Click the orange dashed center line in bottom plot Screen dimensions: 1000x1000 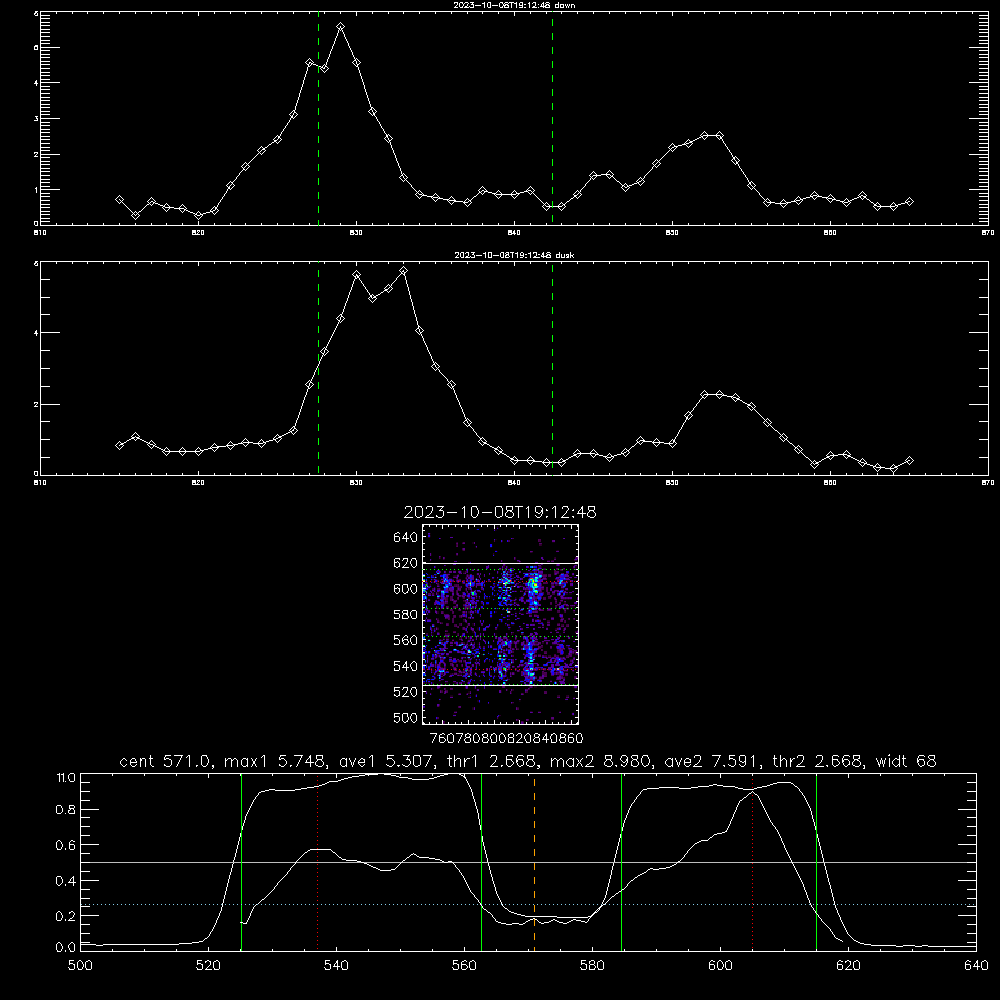(534, 862)
